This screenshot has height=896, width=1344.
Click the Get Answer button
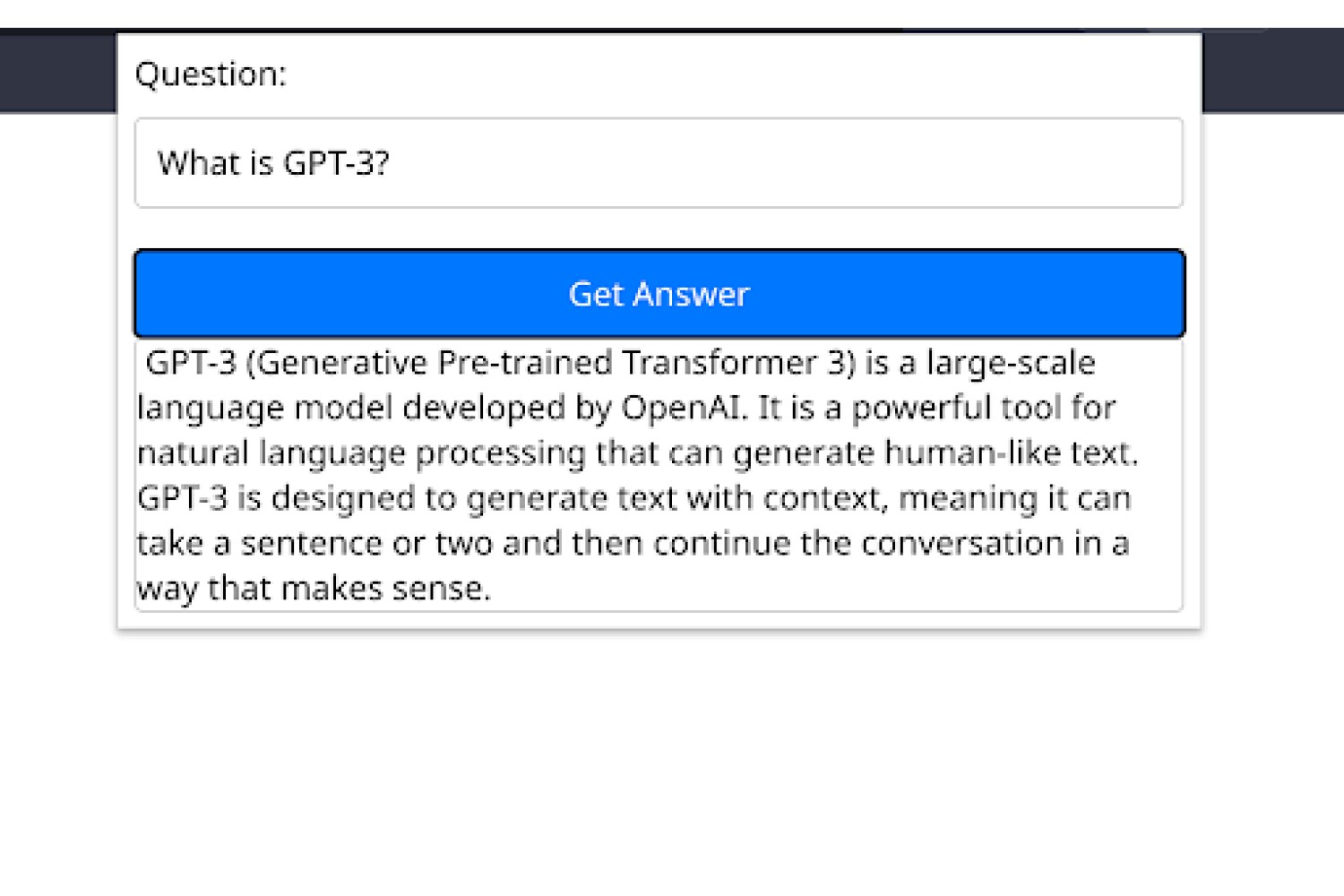[659, 294]
